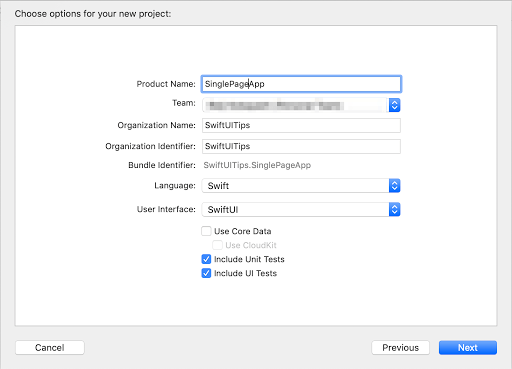Click the "Choose options for your new project" heading

pyautogui.click(x=93, y=14)
